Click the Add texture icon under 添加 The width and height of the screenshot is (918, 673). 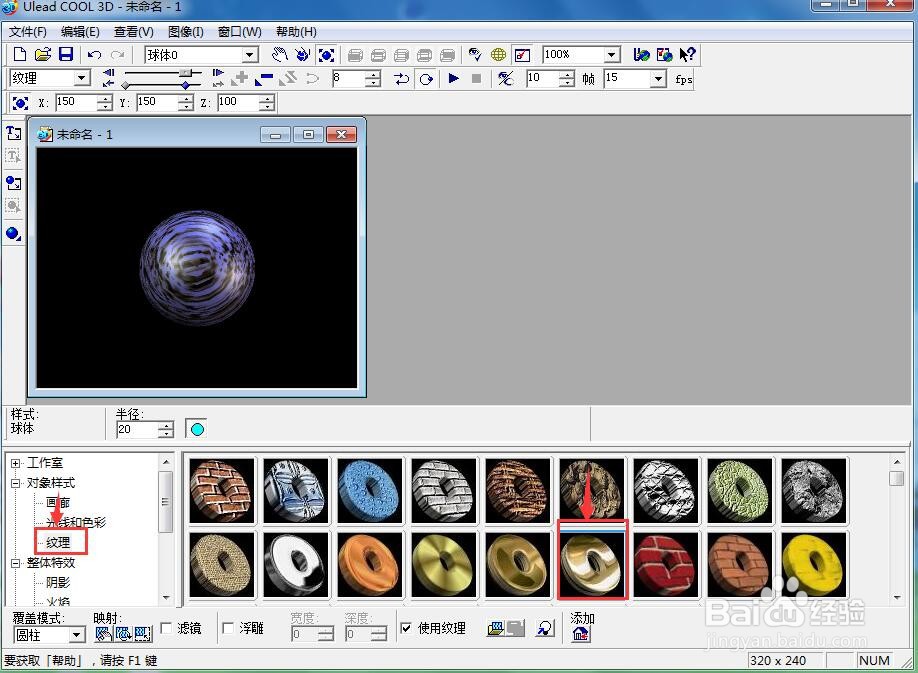point(581,634)
